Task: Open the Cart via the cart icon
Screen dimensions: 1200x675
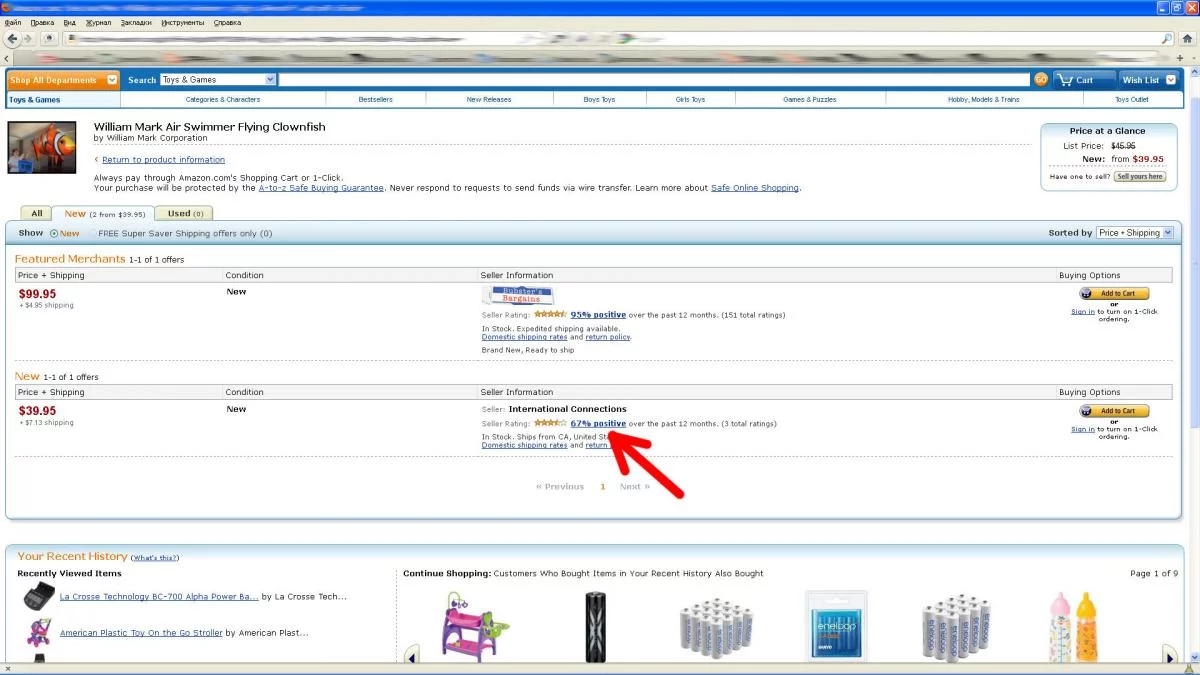Action: click(x=1080, y=79)
